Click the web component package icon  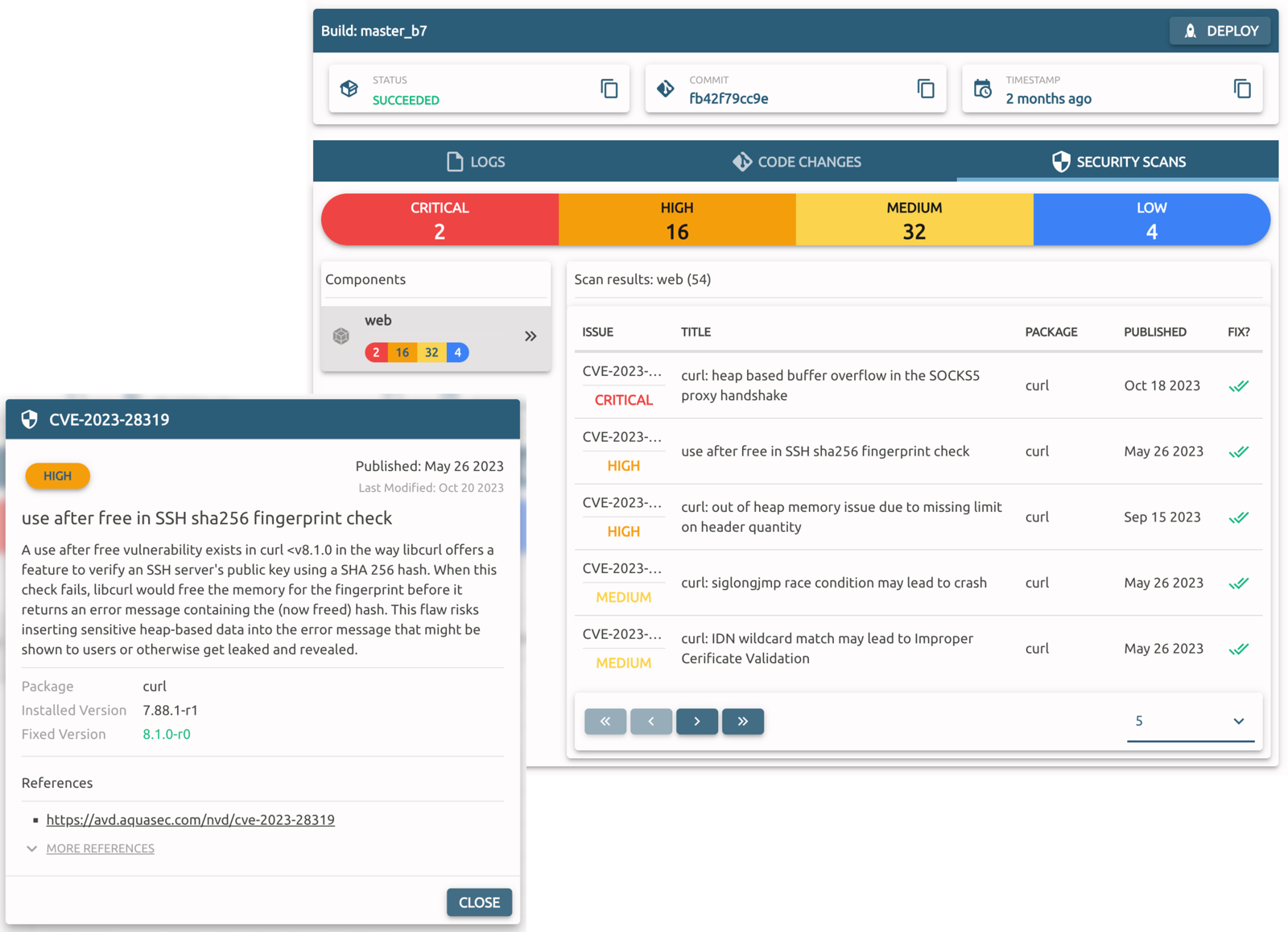coord(341,336)
